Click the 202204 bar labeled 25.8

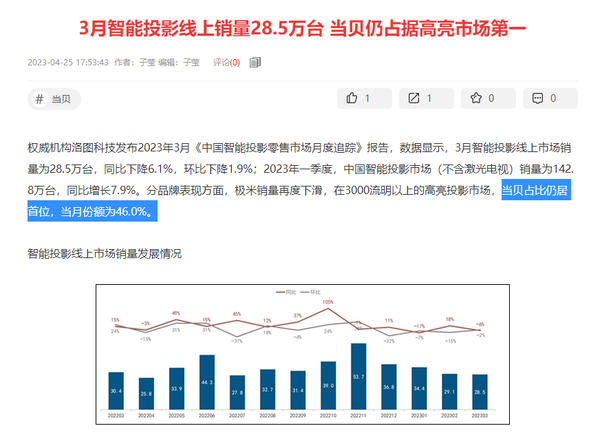click(x=146, y=394)
